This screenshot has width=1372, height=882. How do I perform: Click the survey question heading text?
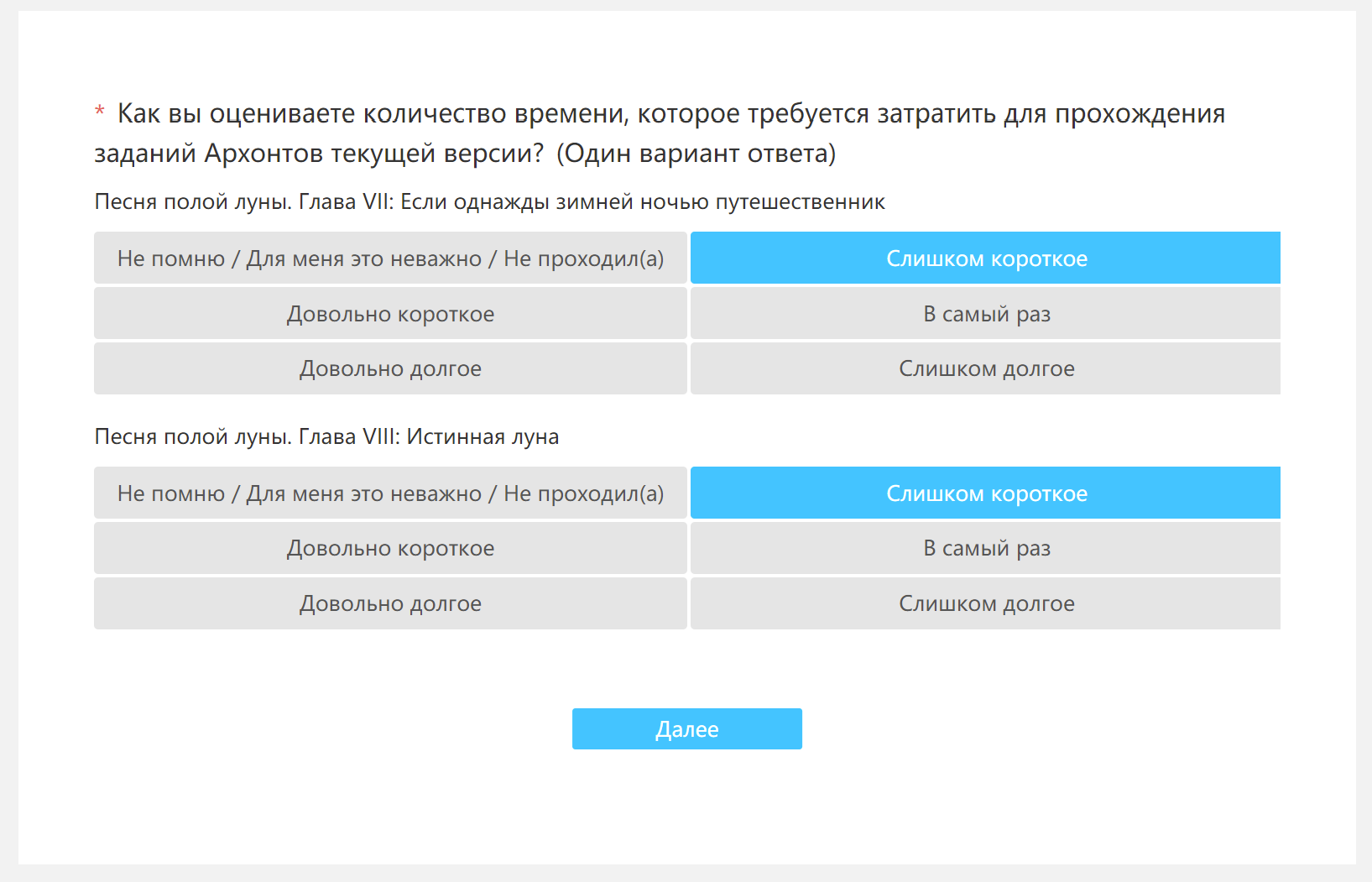coord(660,133)
